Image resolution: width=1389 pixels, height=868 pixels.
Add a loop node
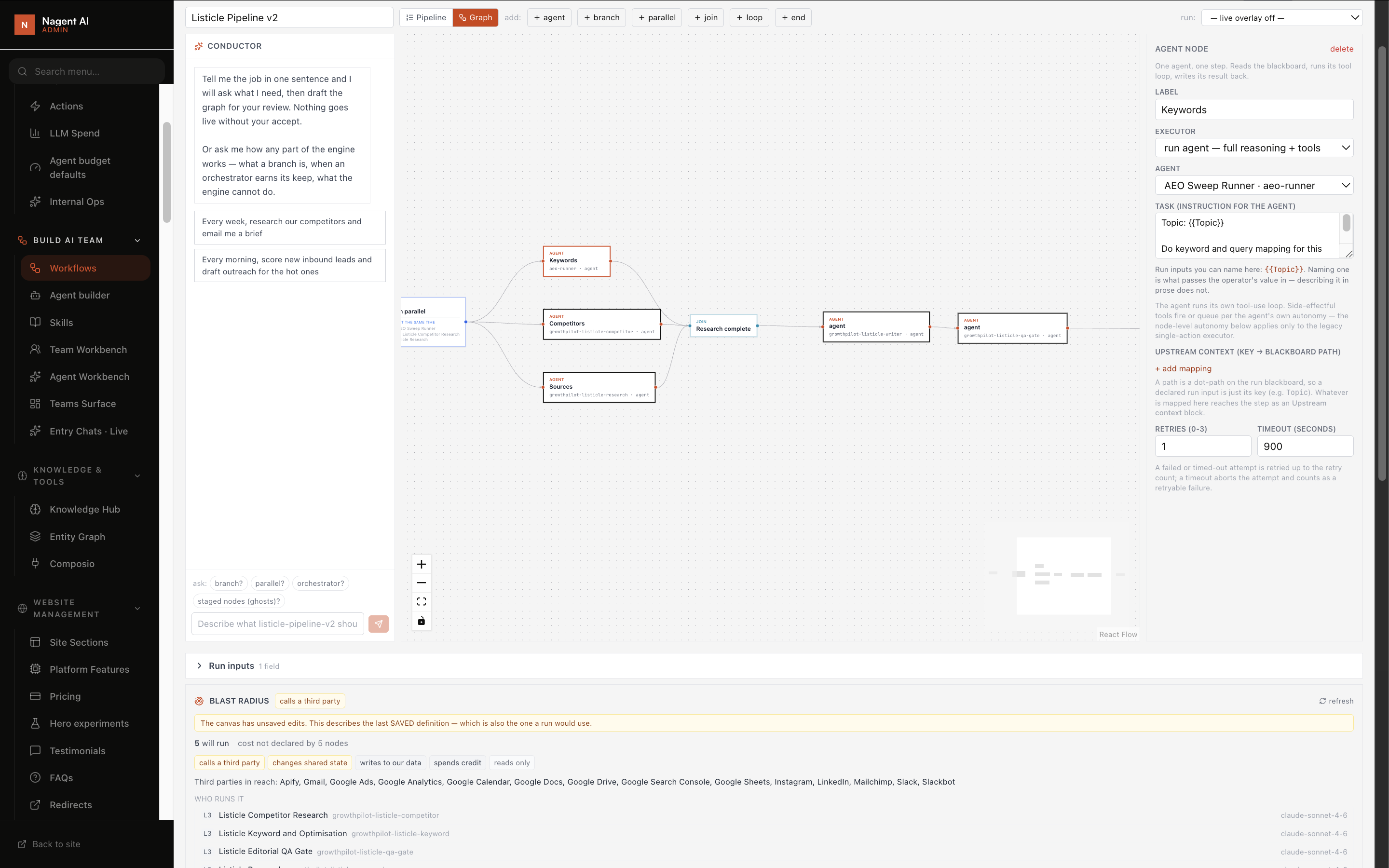coord(749,18)
